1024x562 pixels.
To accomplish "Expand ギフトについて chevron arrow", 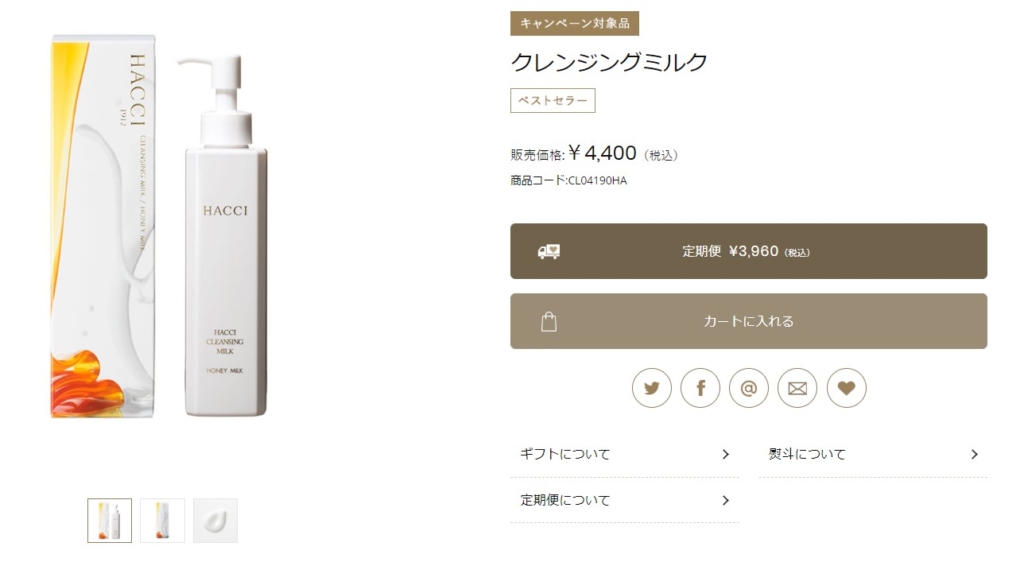I will [726, 454].
